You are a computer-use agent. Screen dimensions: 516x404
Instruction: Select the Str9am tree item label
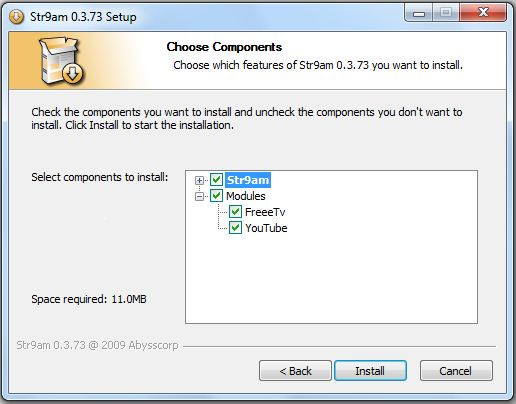point(248,180)
